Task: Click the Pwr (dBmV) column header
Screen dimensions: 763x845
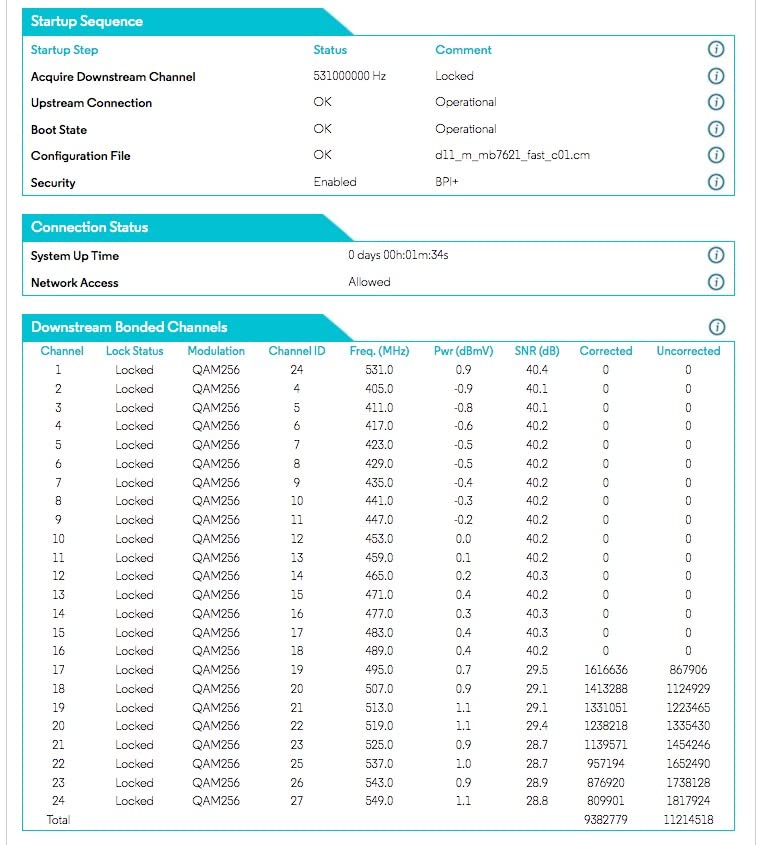Action: [463, 351]
